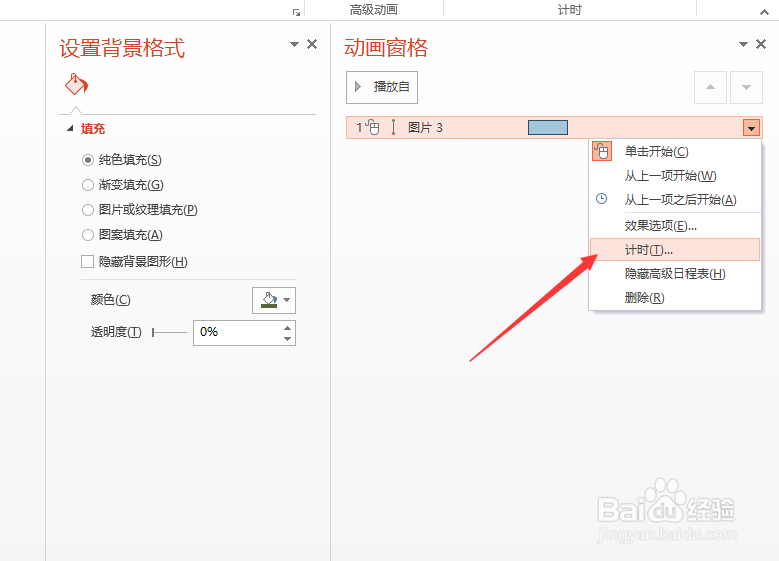Click the 计时 ribbon group label
Screen dimensions: 779x561
click(569, 9)
